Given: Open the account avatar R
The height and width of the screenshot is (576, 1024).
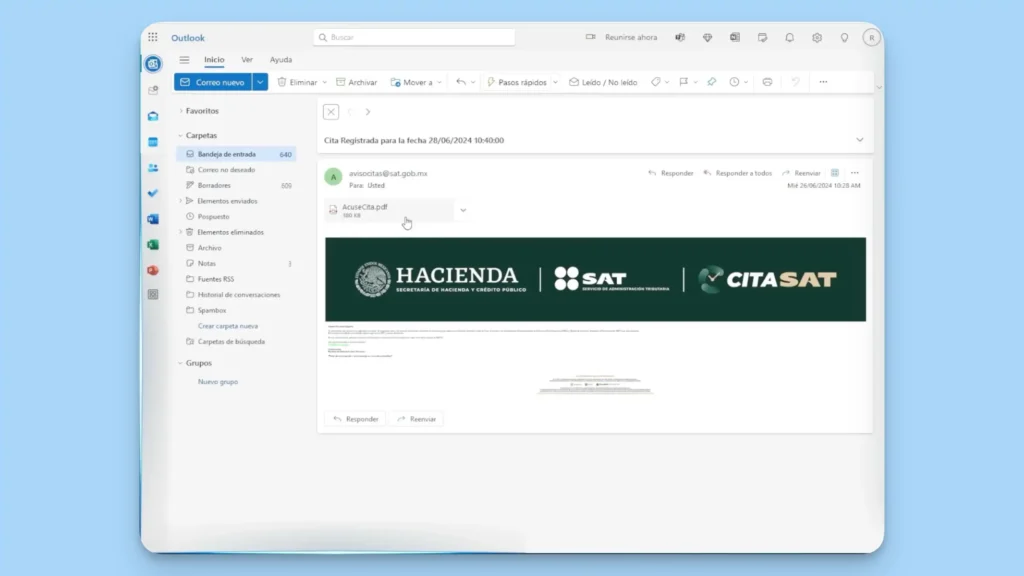Looking at the screenshot, I should (x=871, y=37).
